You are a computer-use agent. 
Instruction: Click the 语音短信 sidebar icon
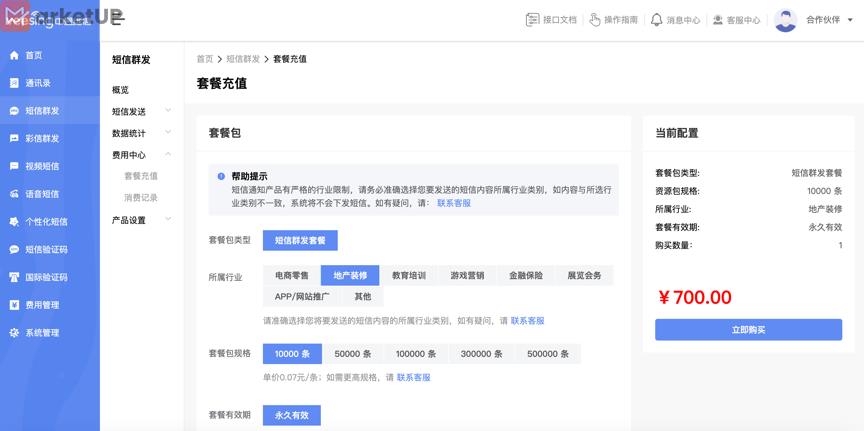(14, 194)
